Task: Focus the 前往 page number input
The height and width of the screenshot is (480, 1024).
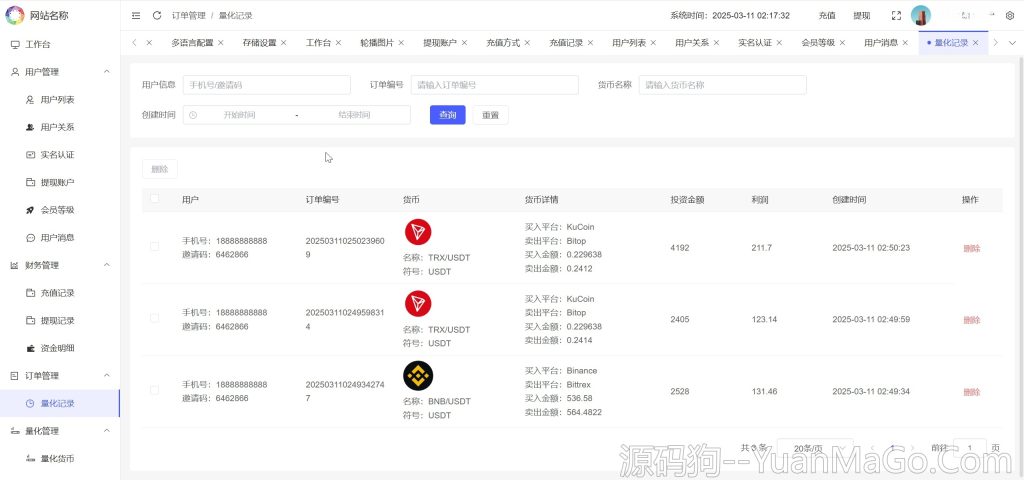Action: tap(970, 448)
